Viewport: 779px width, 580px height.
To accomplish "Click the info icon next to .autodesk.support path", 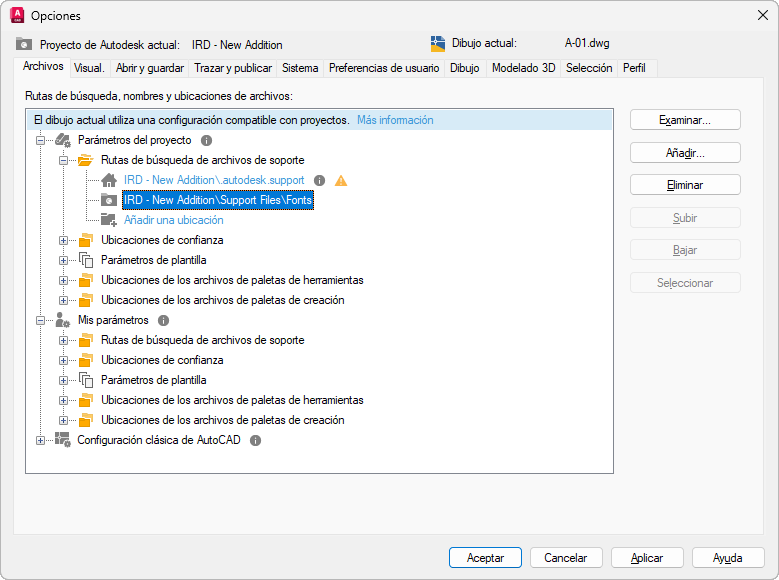I will coord(319,180).
